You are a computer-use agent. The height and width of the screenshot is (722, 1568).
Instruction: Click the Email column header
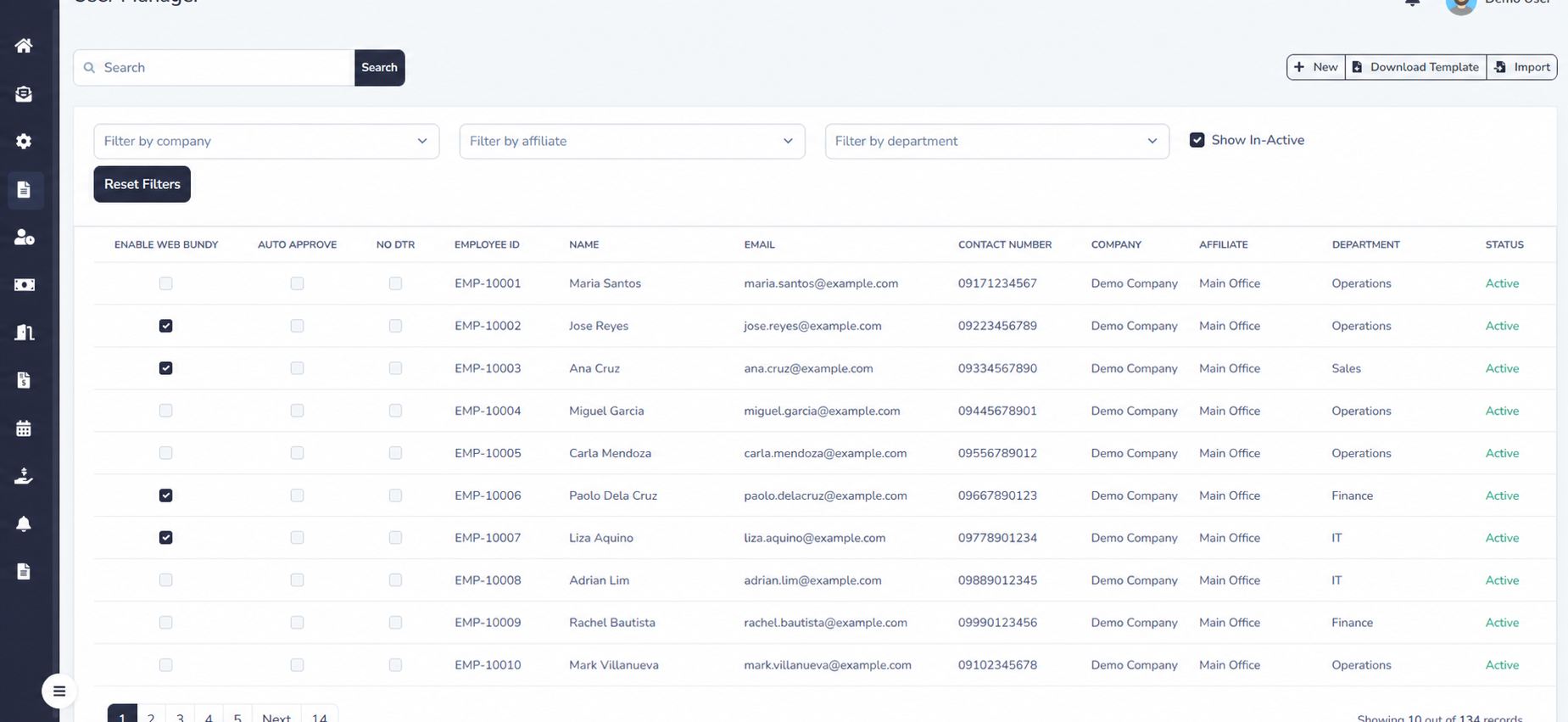coord(759,244)
